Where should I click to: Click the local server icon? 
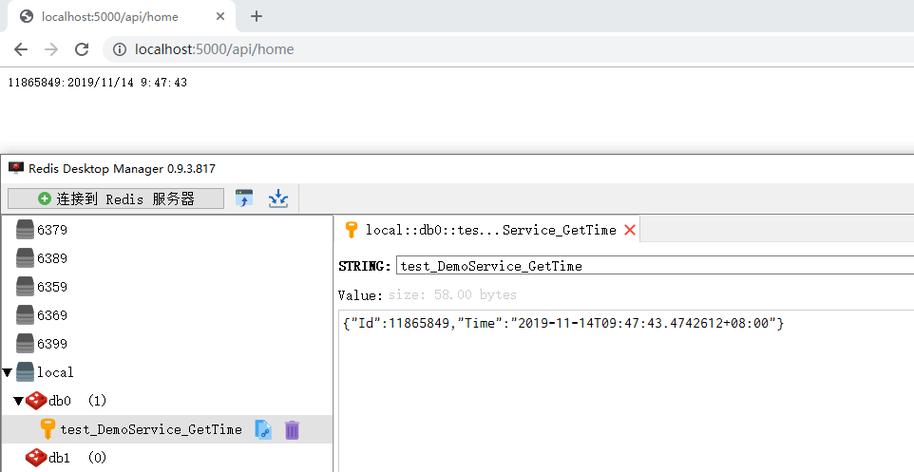[x=25, y=372]
